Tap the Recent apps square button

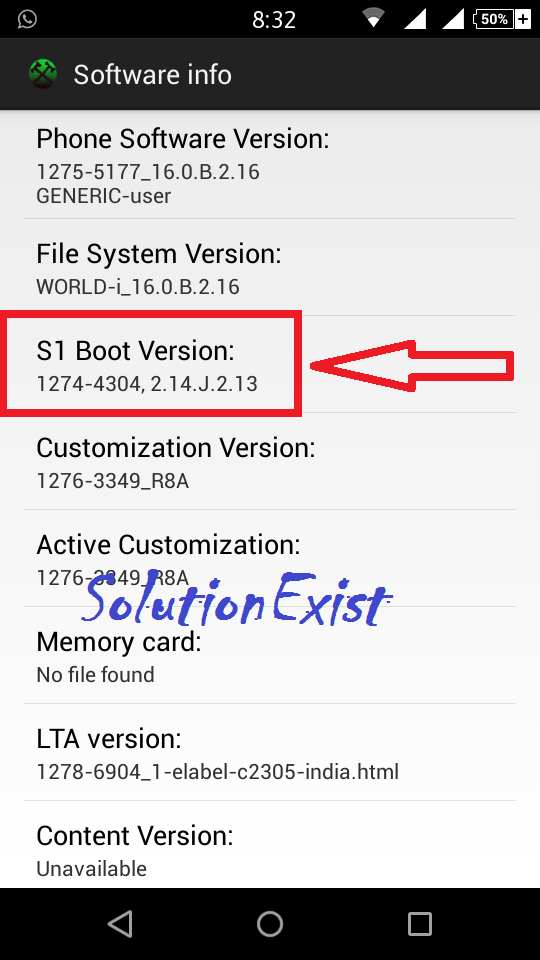pos(420,923)
